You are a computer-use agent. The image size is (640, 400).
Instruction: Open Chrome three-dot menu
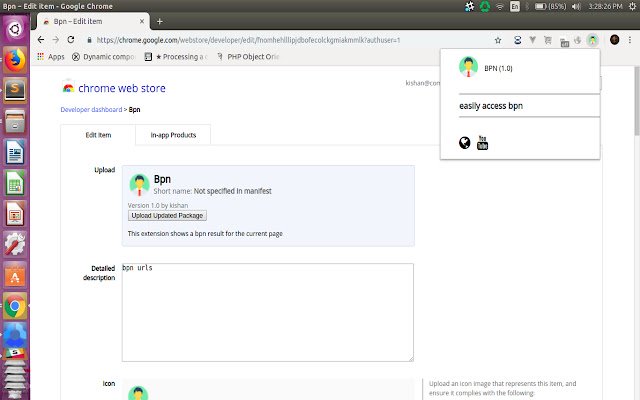(630, 40)
